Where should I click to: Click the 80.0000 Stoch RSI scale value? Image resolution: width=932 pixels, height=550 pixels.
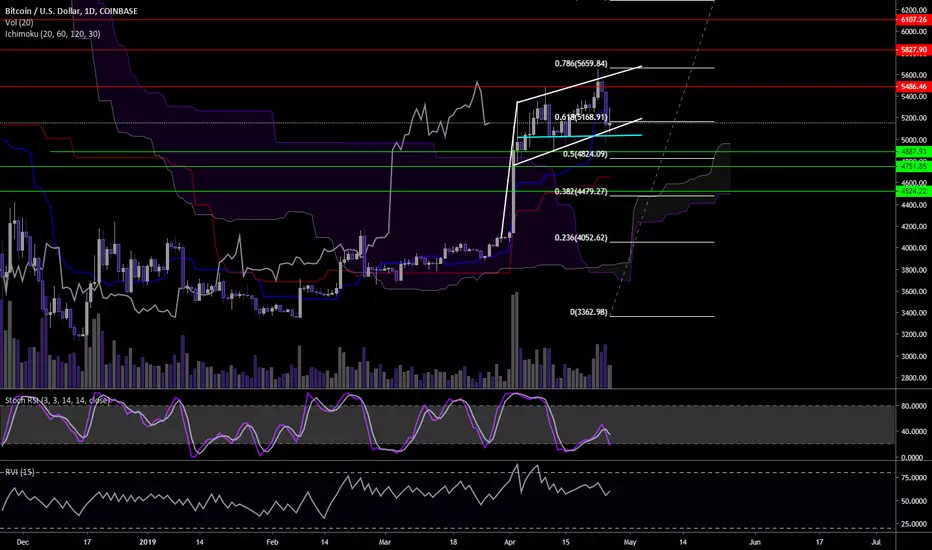(914, 406)
